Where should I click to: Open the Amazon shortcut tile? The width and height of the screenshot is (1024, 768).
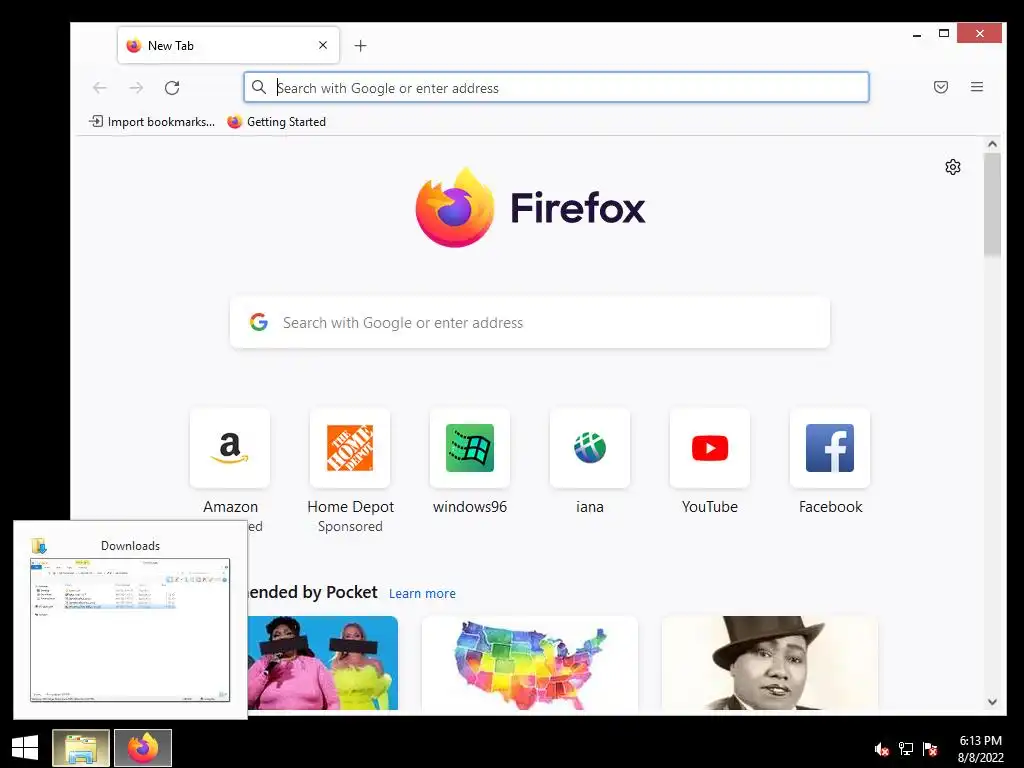[x=230, y=449]
